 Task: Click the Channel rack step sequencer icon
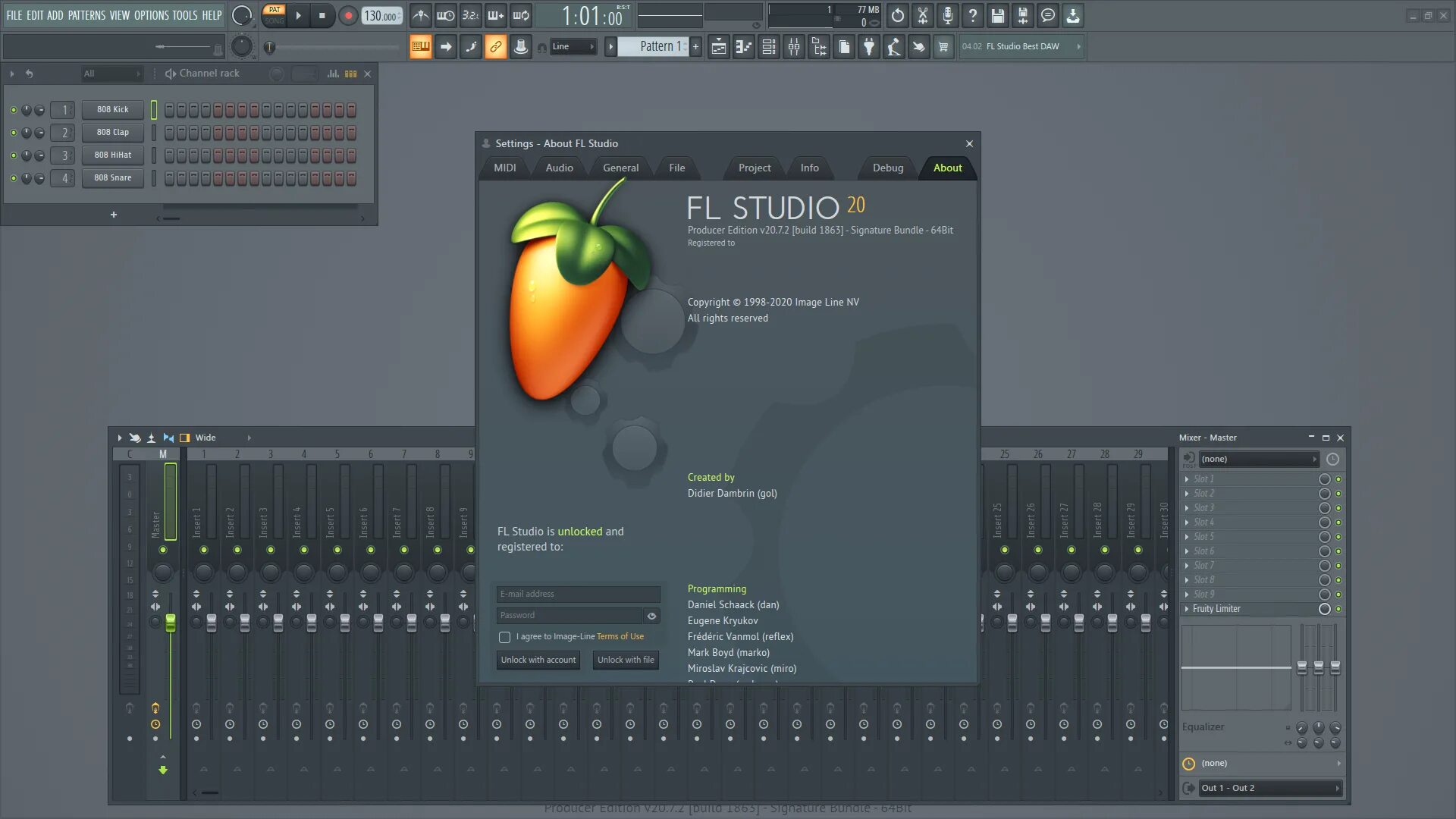[x=350, y=74]
